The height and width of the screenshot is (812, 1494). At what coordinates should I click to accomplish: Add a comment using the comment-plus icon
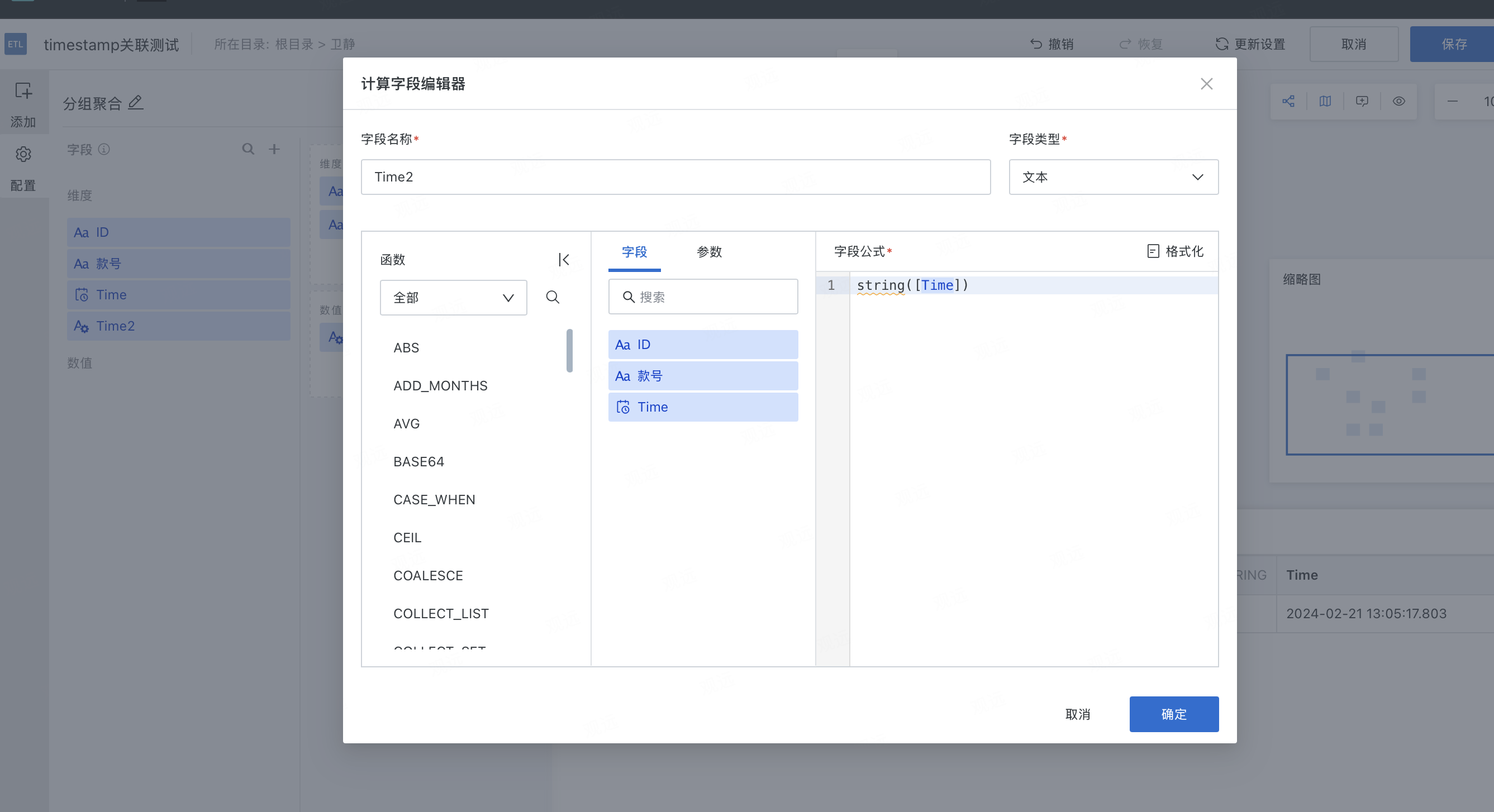click(x=1362, y=101)
